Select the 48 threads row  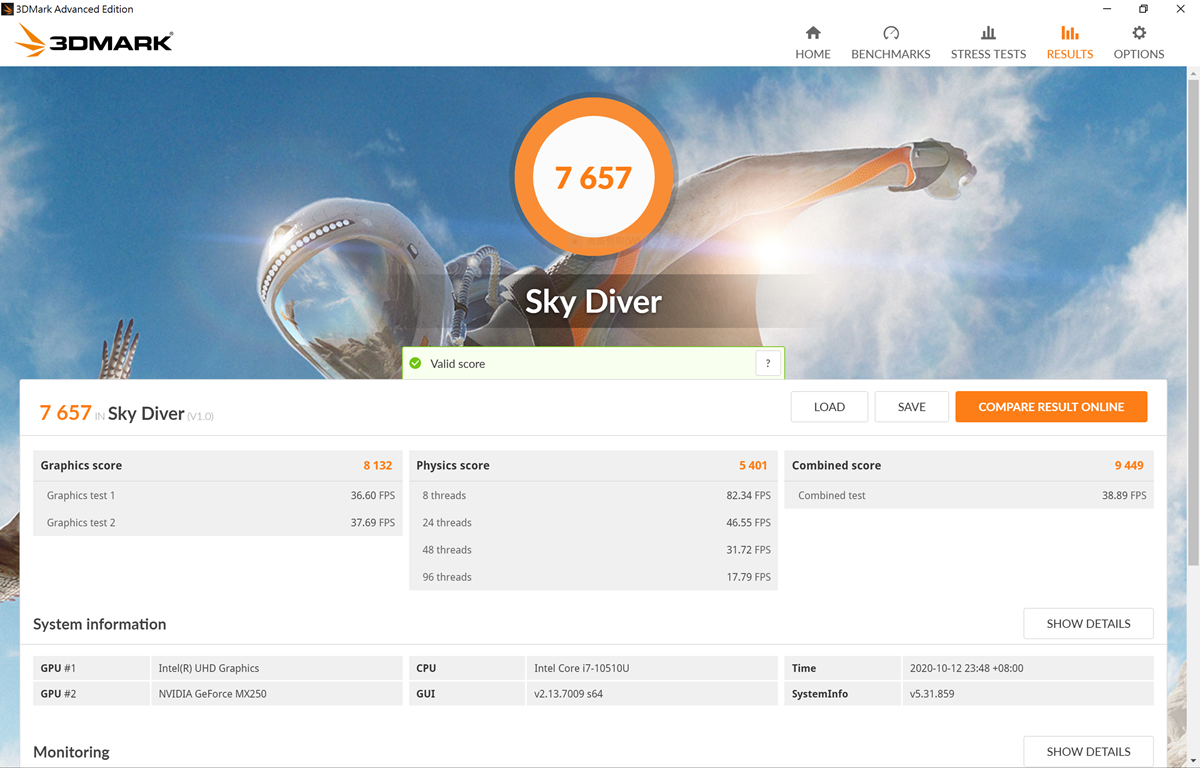click(593, 550)
